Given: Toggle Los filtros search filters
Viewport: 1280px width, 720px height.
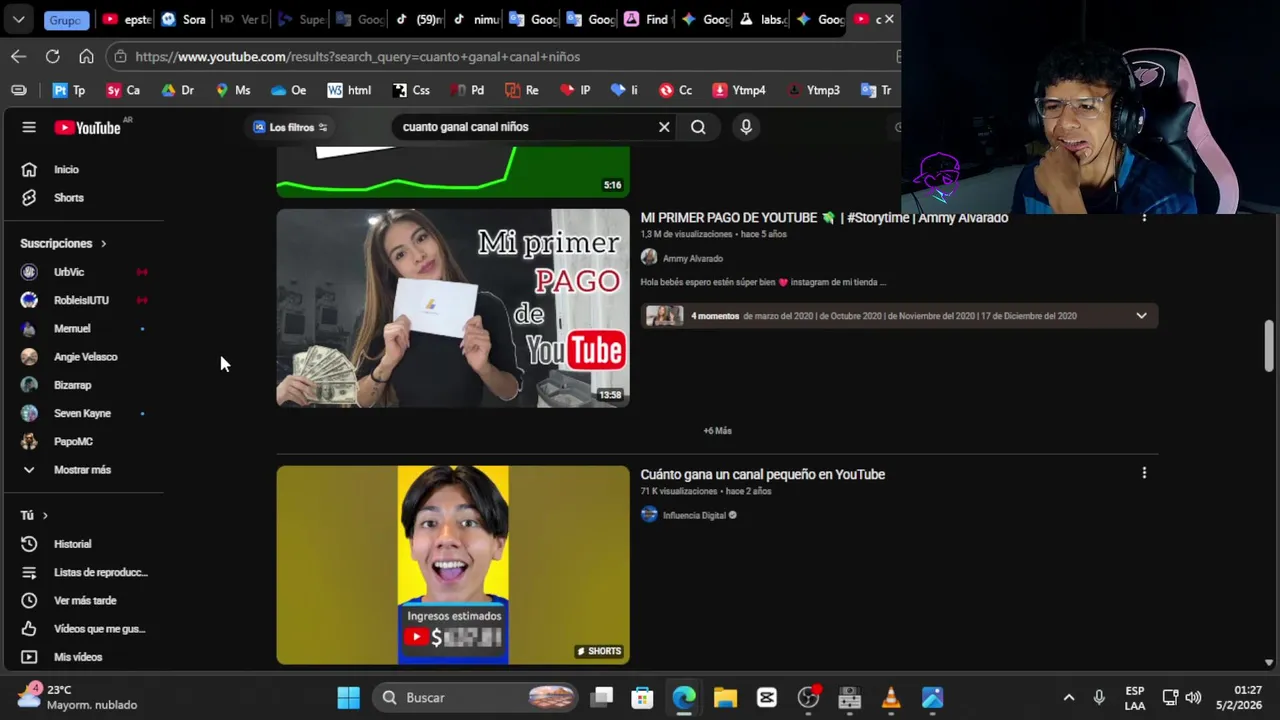Looking at the screenshot, I should pos(290,127).
